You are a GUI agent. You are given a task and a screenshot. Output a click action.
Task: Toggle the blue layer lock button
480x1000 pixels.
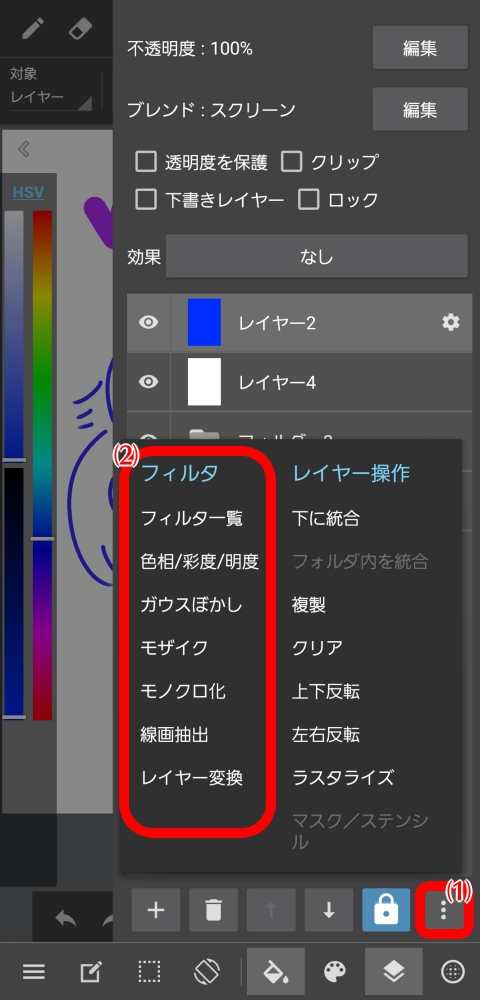point(386,910)
